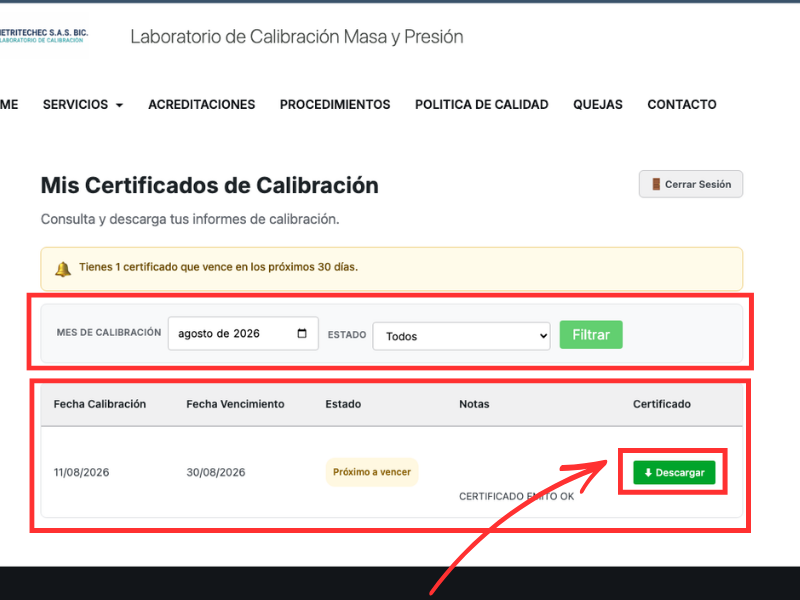800x600 pixels.
Task: Click the bell notification icon in alert
Action: (x=63, y=268)
